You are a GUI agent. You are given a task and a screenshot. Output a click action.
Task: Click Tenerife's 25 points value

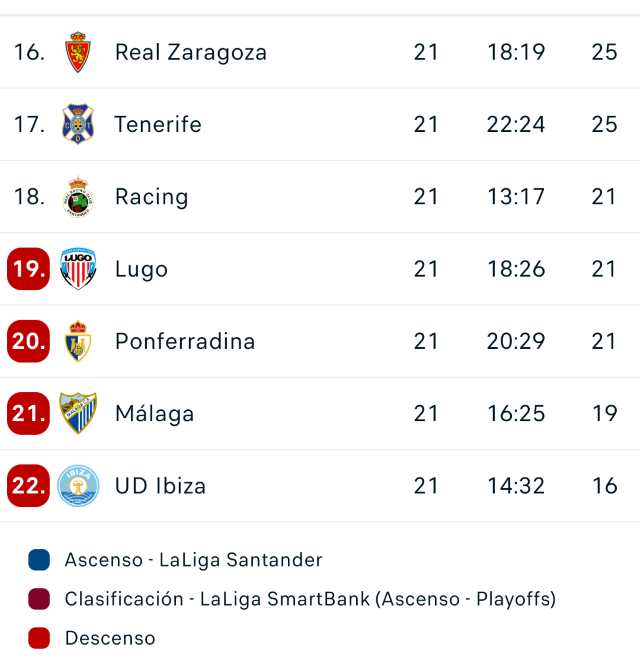pos(604,124)
